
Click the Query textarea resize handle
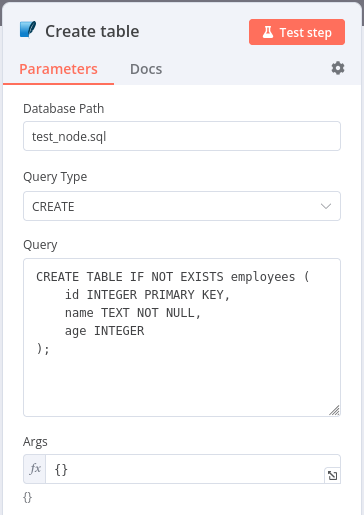[x=334, y=410]
